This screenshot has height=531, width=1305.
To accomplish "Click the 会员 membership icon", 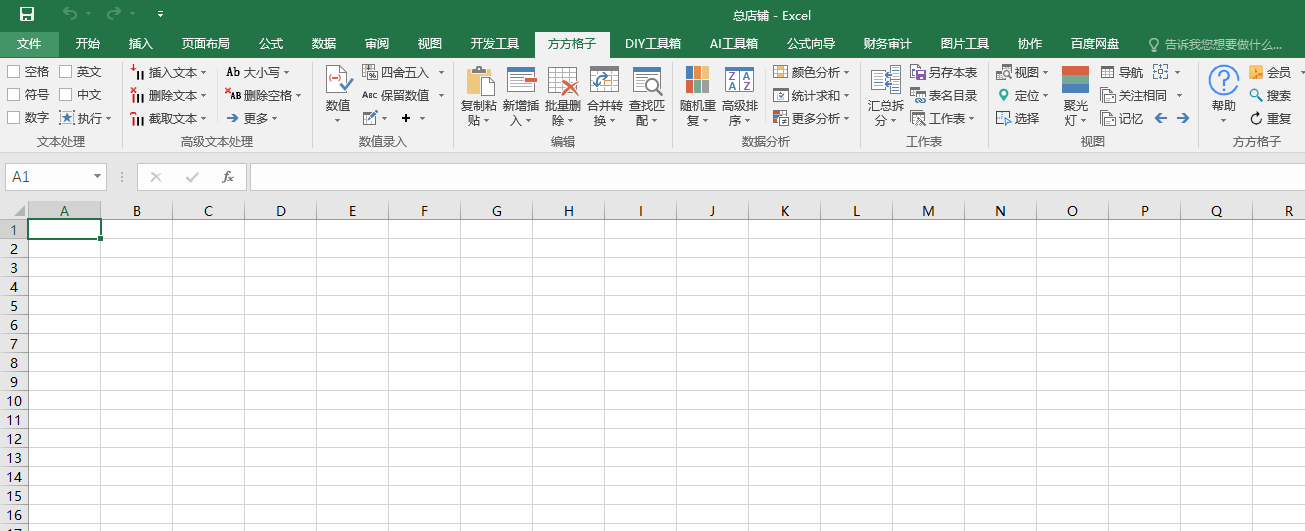I will pos(1256,72).
